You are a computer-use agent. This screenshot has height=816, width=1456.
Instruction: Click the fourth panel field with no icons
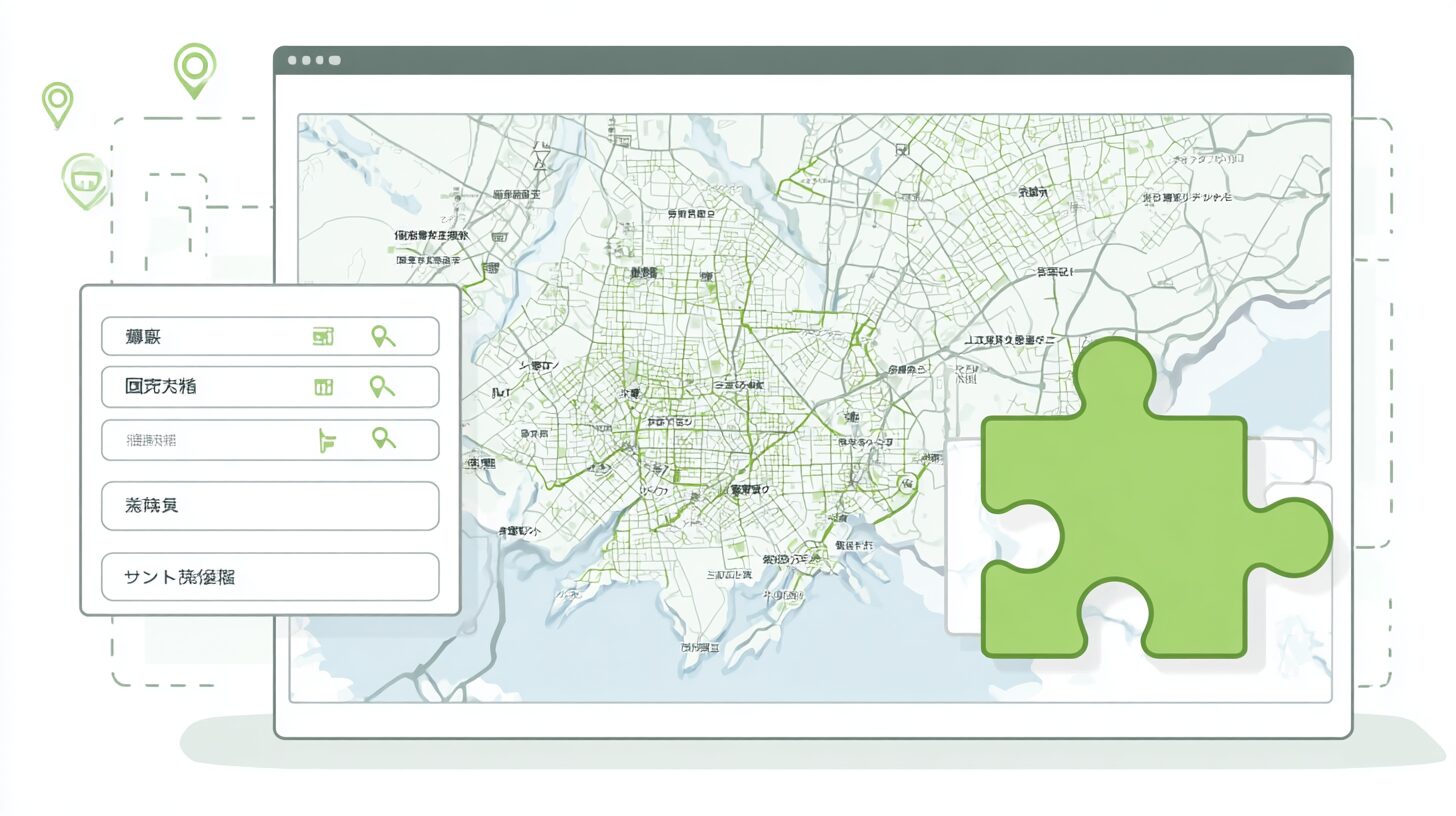tap(270, 506)
